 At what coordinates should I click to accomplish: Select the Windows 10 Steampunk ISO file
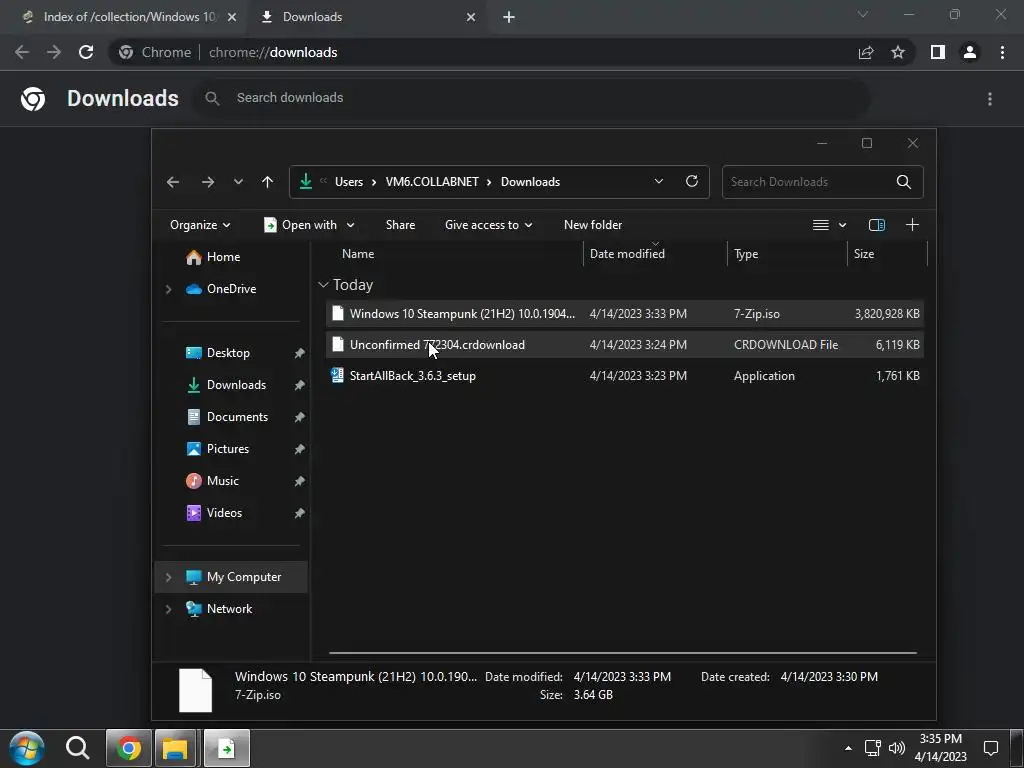point(624,313)
